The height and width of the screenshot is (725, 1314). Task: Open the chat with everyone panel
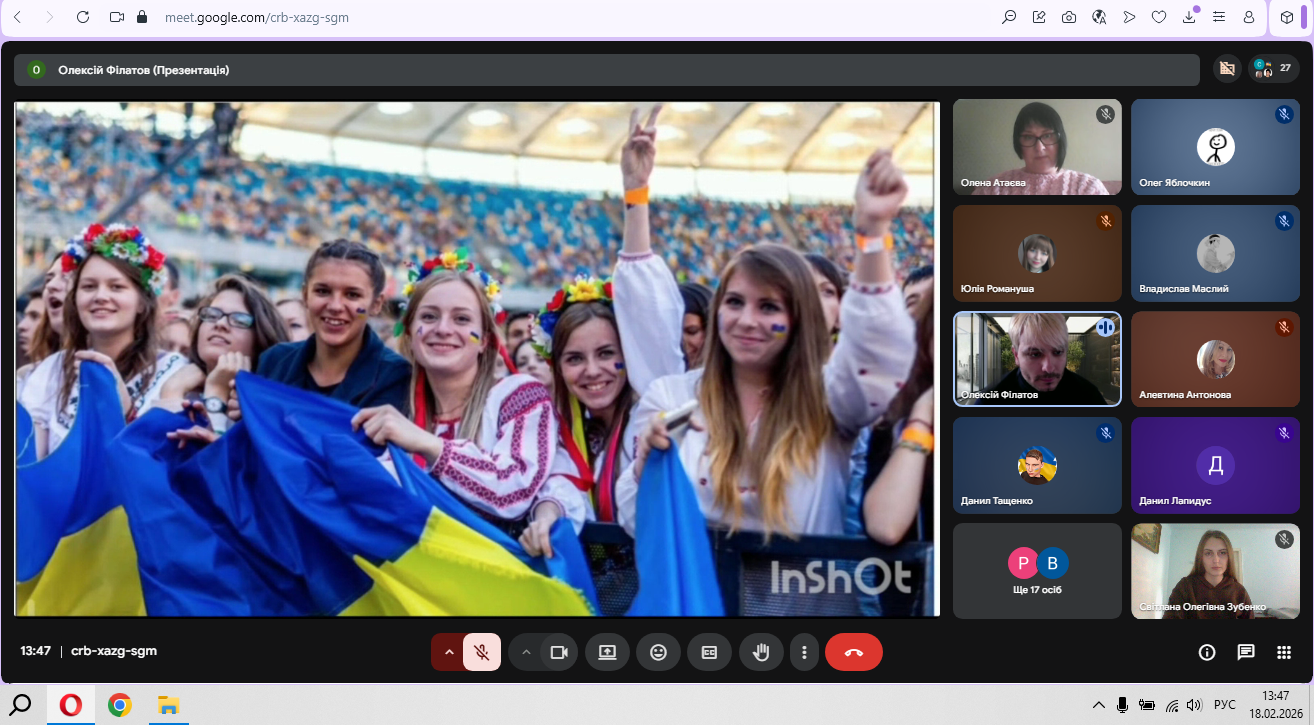pos(1246,652)
